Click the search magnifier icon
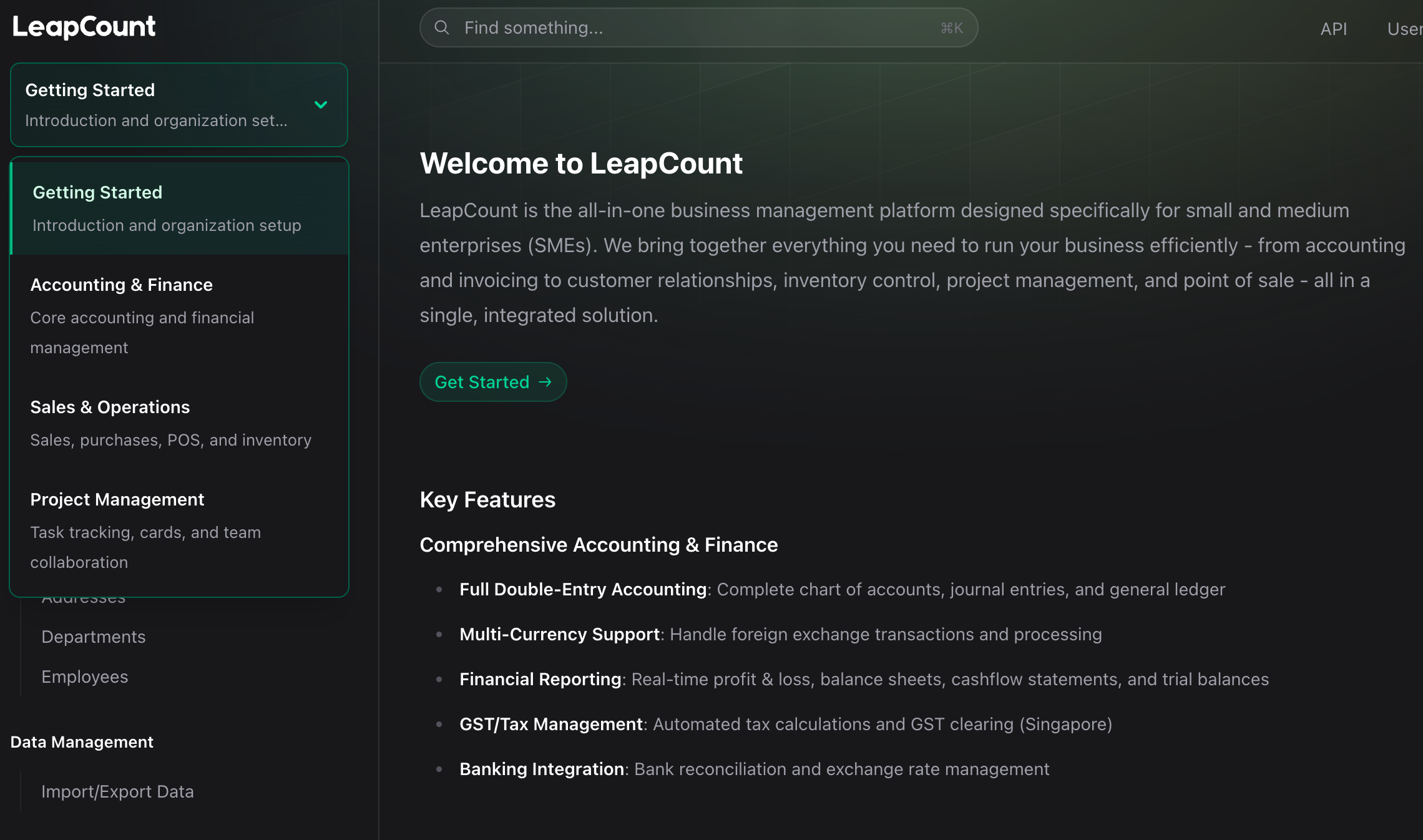 click(442, 27)
